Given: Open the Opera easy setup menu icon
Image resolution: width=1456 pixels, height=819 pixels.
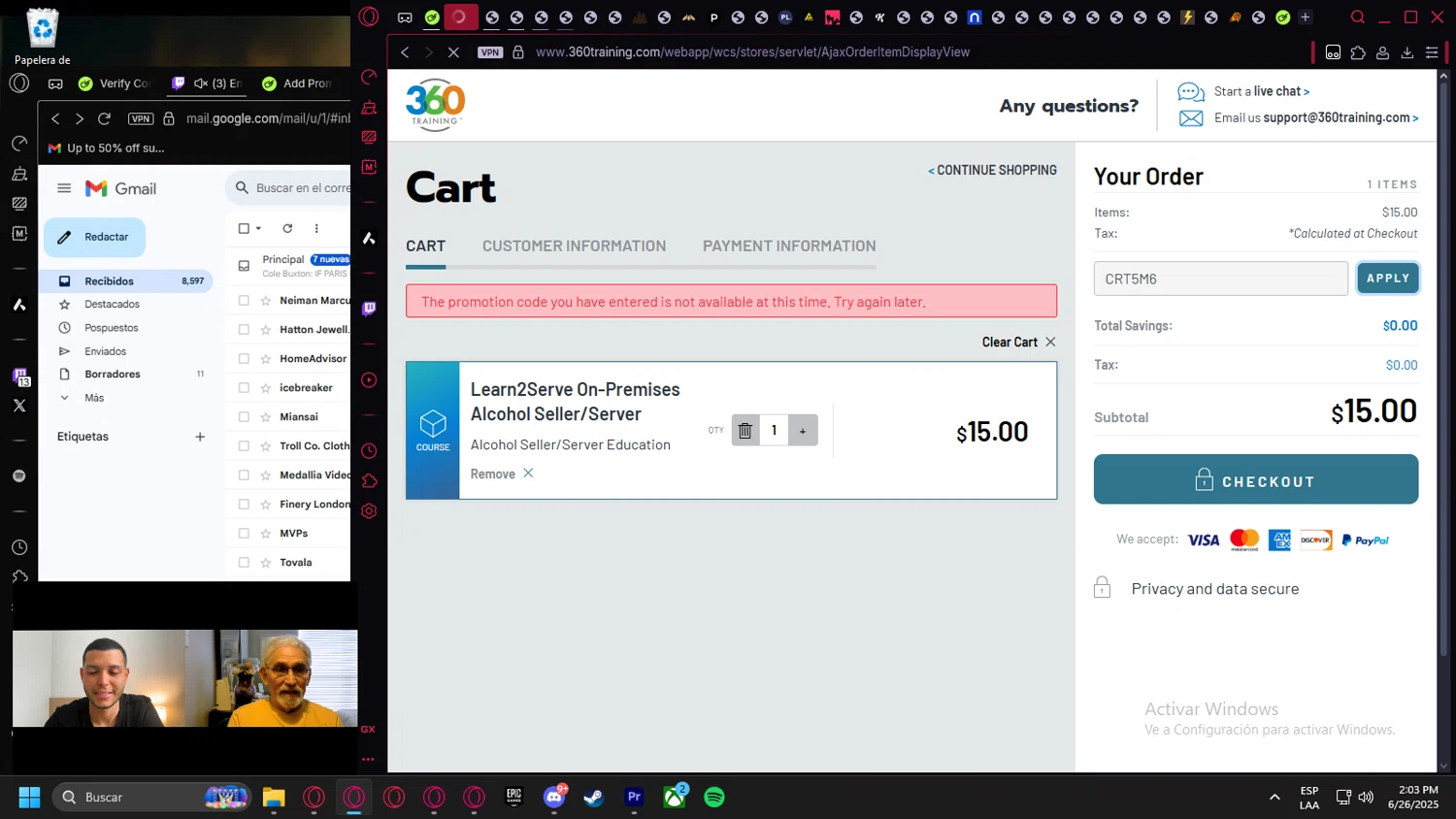Looking at the screenshot, I should 1432,52.
